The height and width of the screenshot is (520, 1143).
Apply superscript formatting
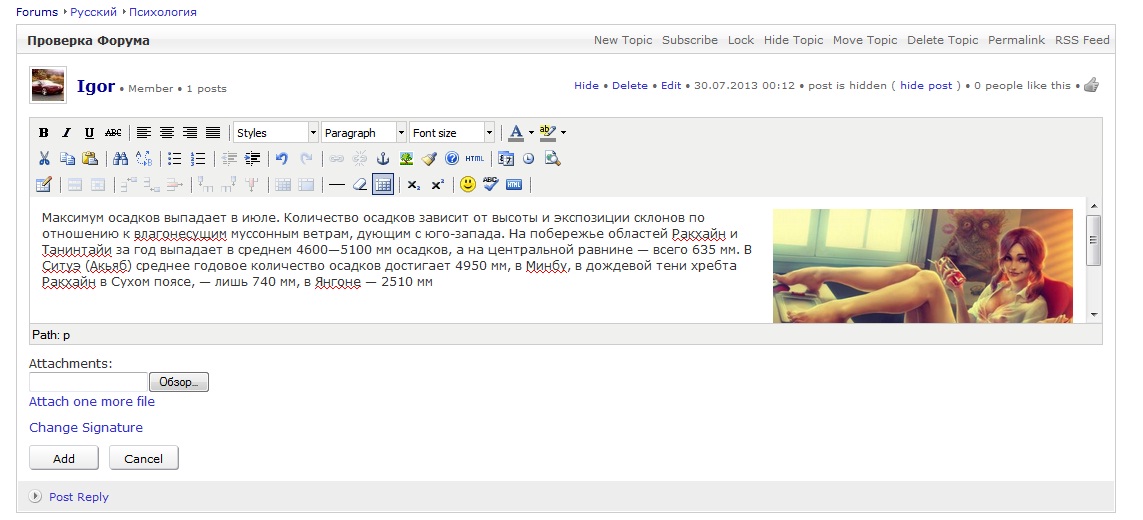pos(437,185)
